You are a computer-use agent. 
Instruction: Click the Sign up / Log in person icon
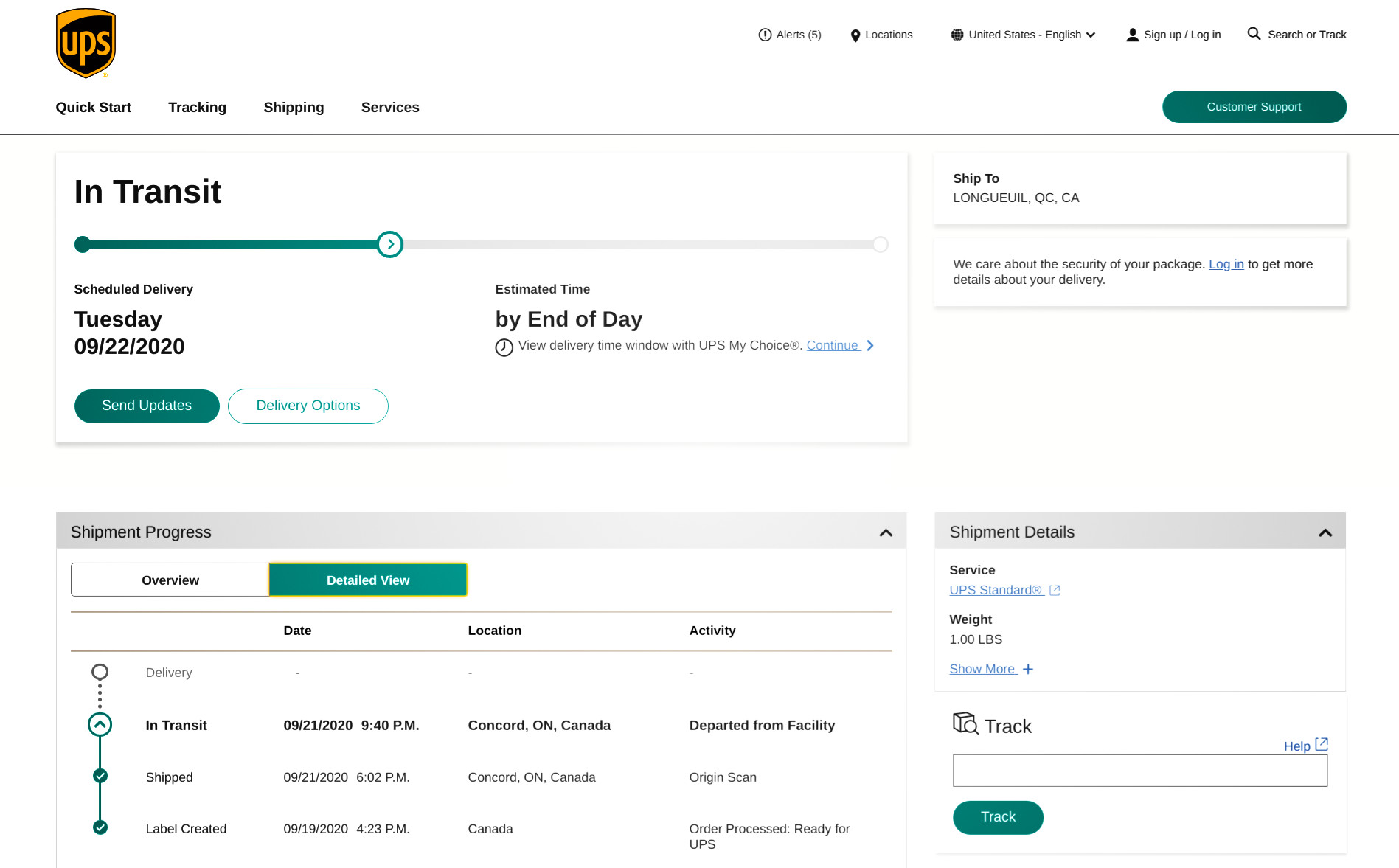[1132, 35]
